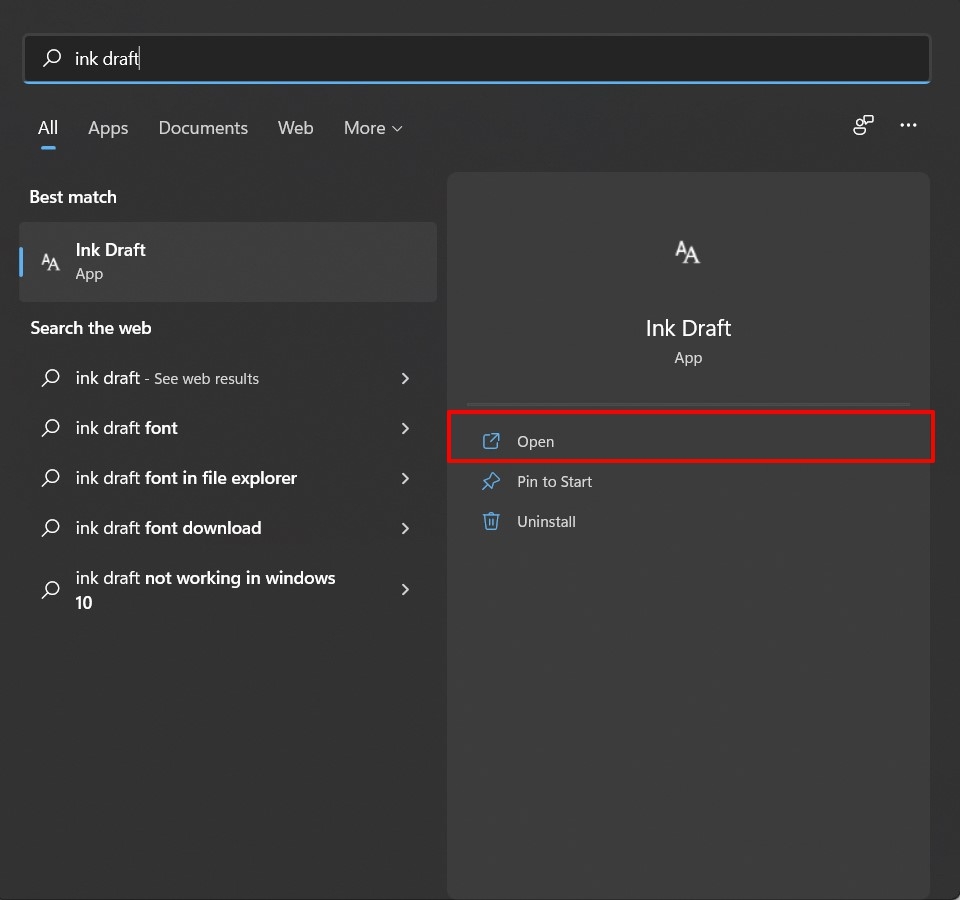Open the feedback/account icon at top right
Screen dimensions: 960x900
point(863,125)
